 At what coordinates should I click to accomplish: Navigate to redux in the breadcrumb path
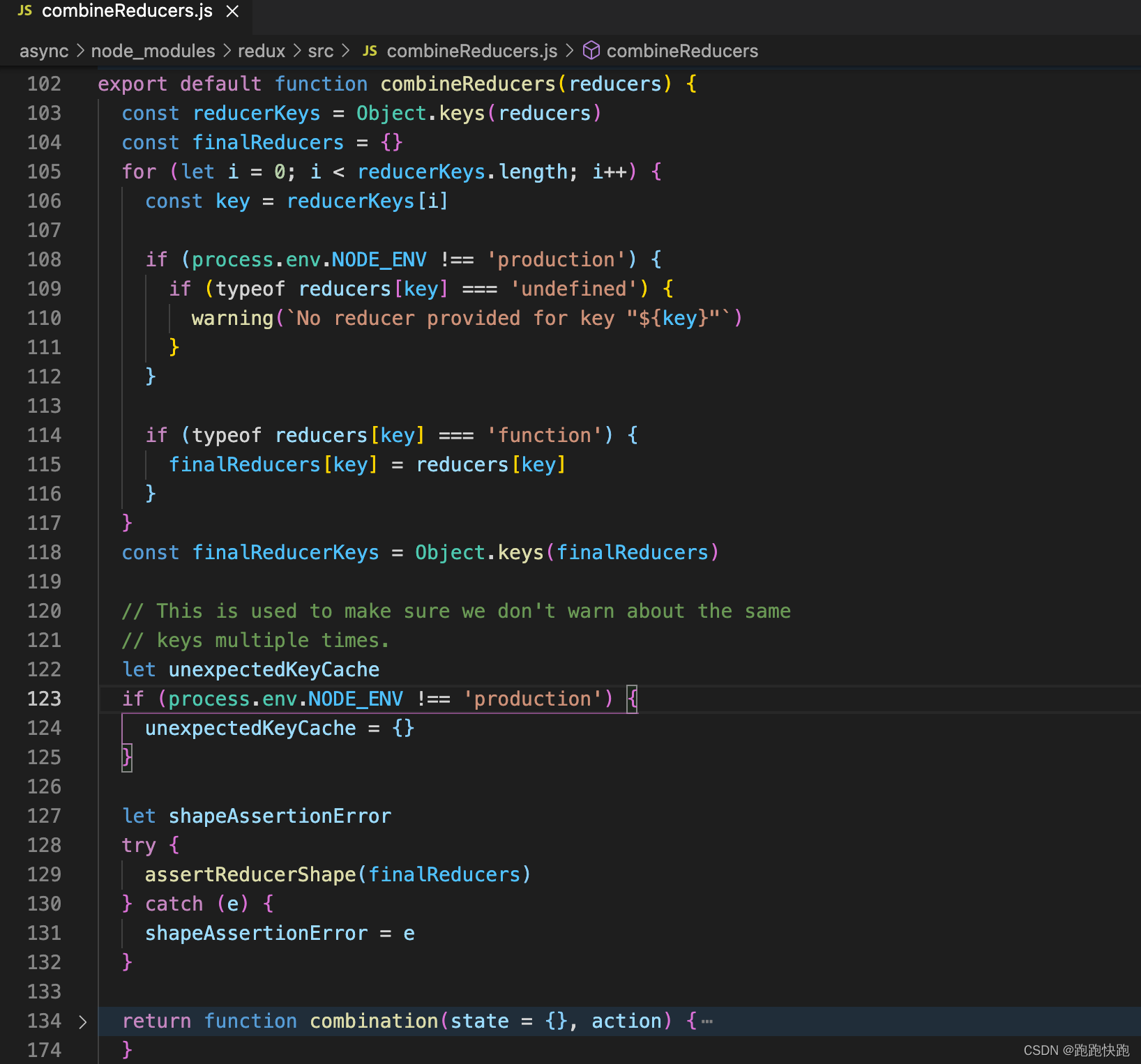tap(261, 50)
